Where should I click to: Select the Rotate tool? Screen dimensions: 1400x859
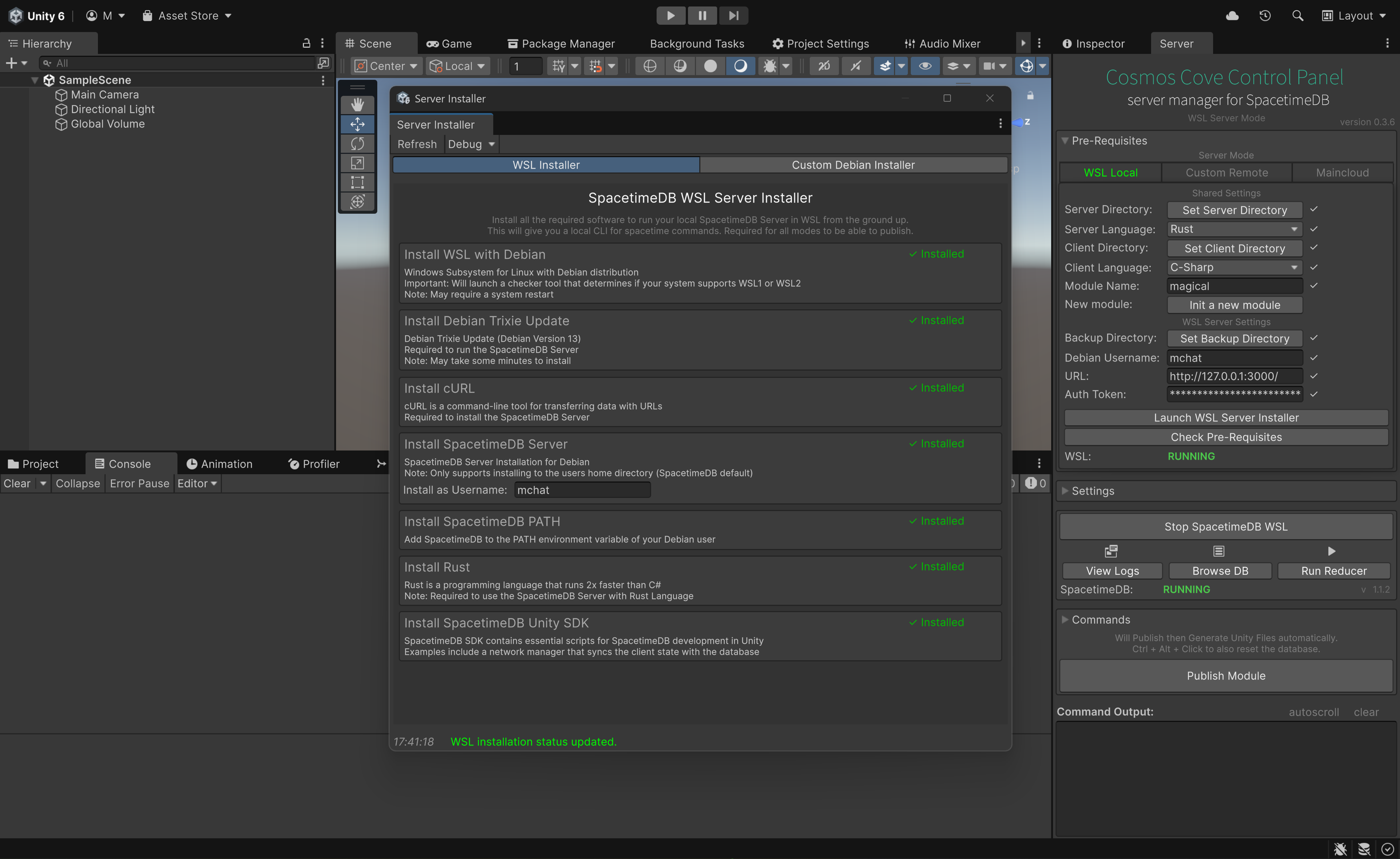pos(357,143)
